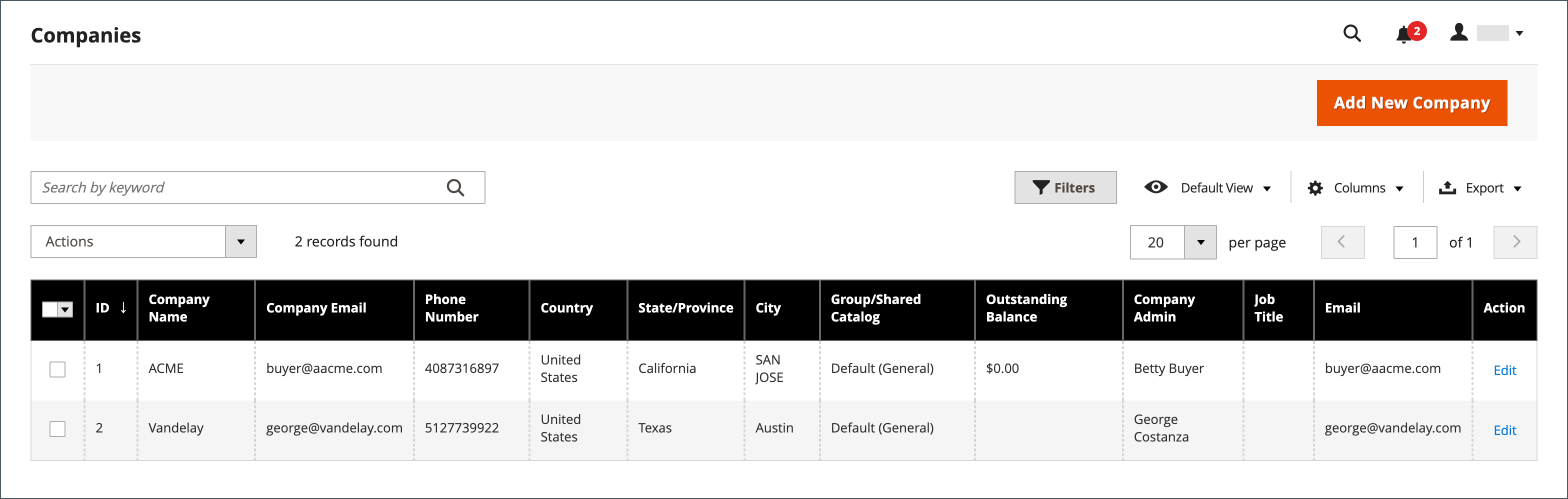Go to next page arrow
Viewport: 1568px width, 499px height.
pyautogui.click(x=1514, y=242)
